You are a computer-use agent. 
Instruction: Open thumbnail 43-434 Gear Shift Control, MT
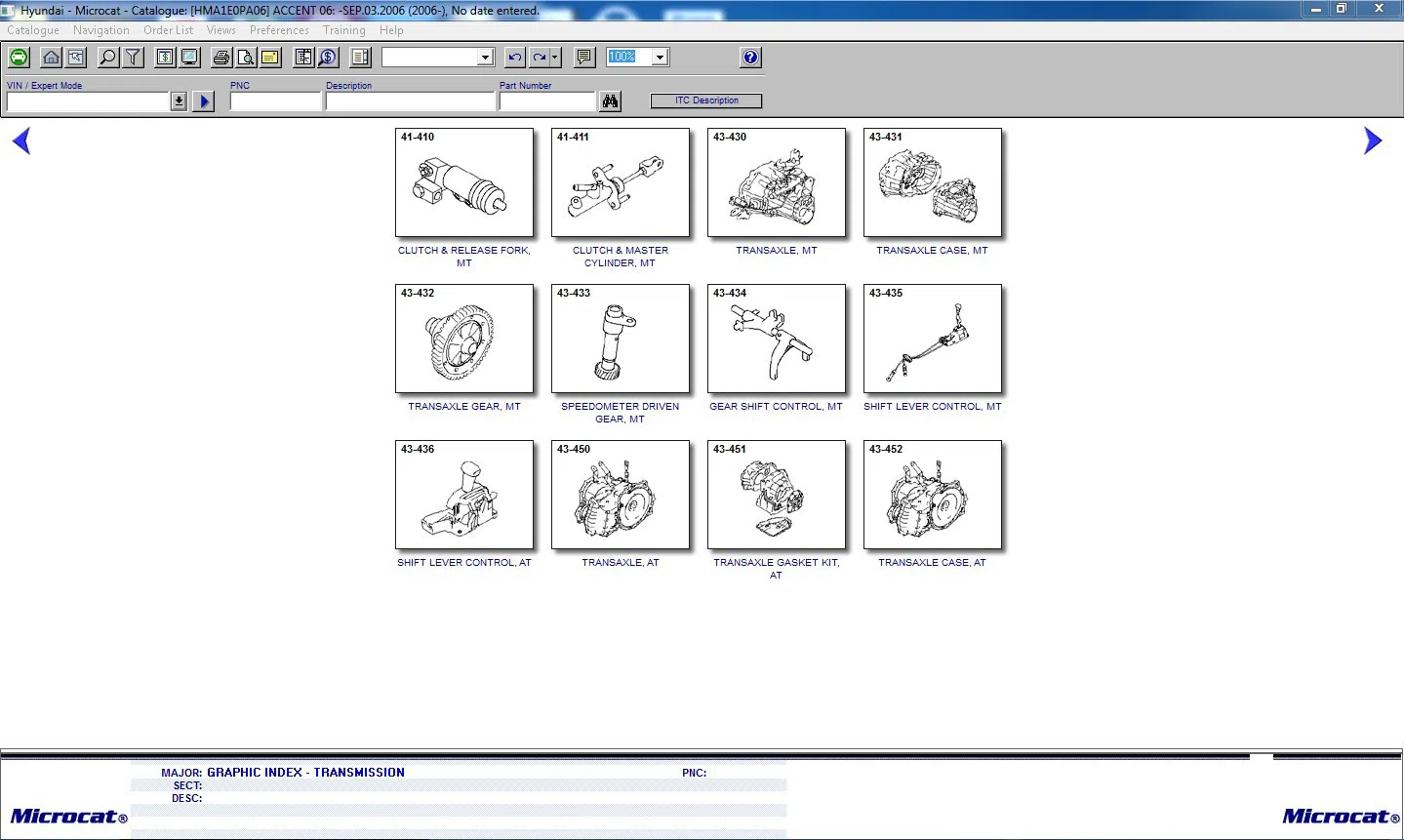pyautogui.click(x=777, y=339)
